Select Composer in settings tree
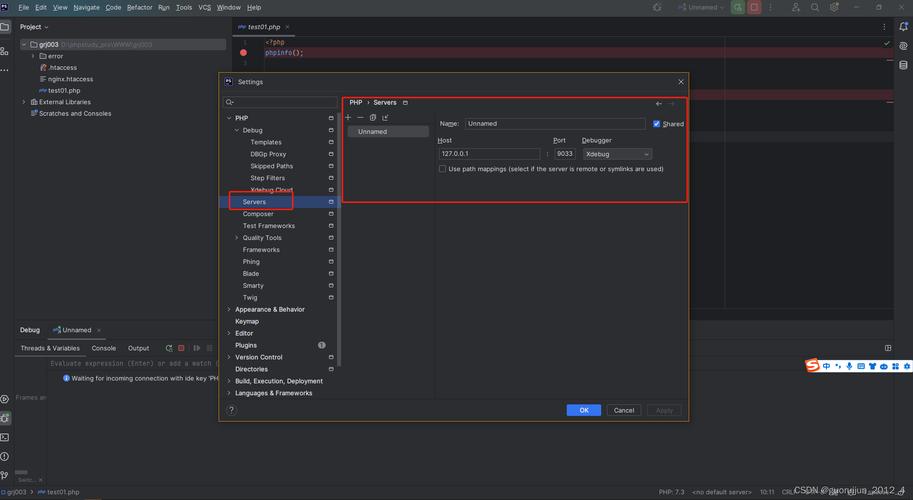 point(258,214)
